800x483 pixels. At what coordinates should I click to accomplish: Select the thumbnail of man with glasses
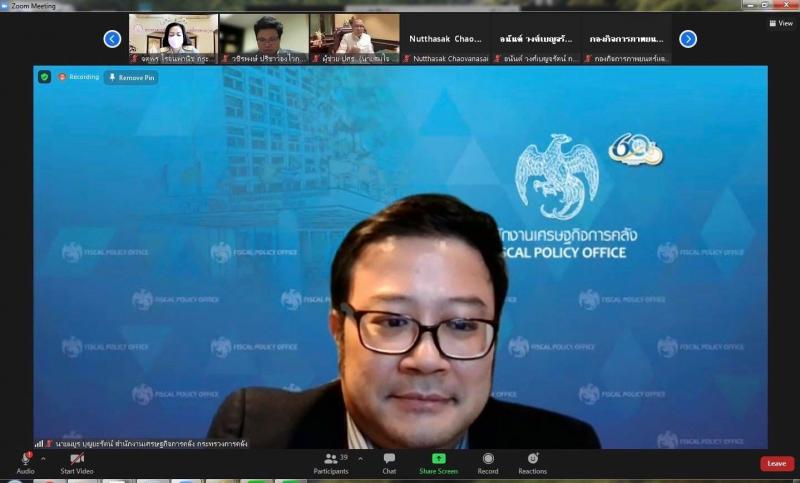264,39
